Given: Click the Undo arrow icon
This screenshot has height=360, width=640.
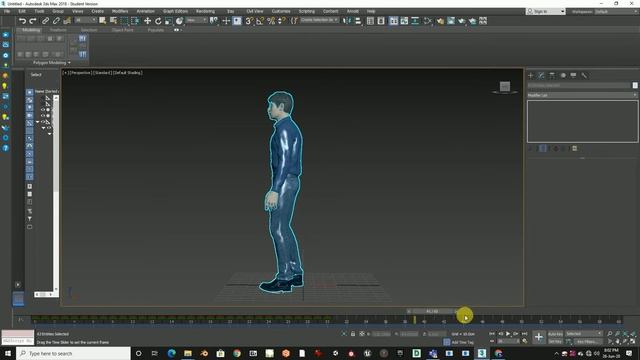Looking at the screenshot, I should 22,21.
